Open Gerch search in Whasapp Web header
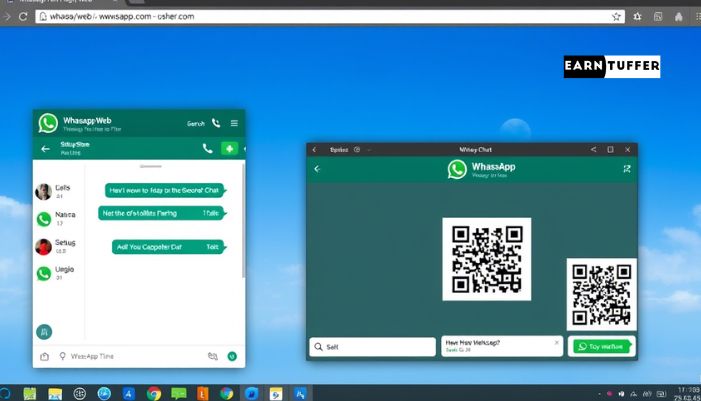This screenshot has height=401, width=701. pos(195,123)
